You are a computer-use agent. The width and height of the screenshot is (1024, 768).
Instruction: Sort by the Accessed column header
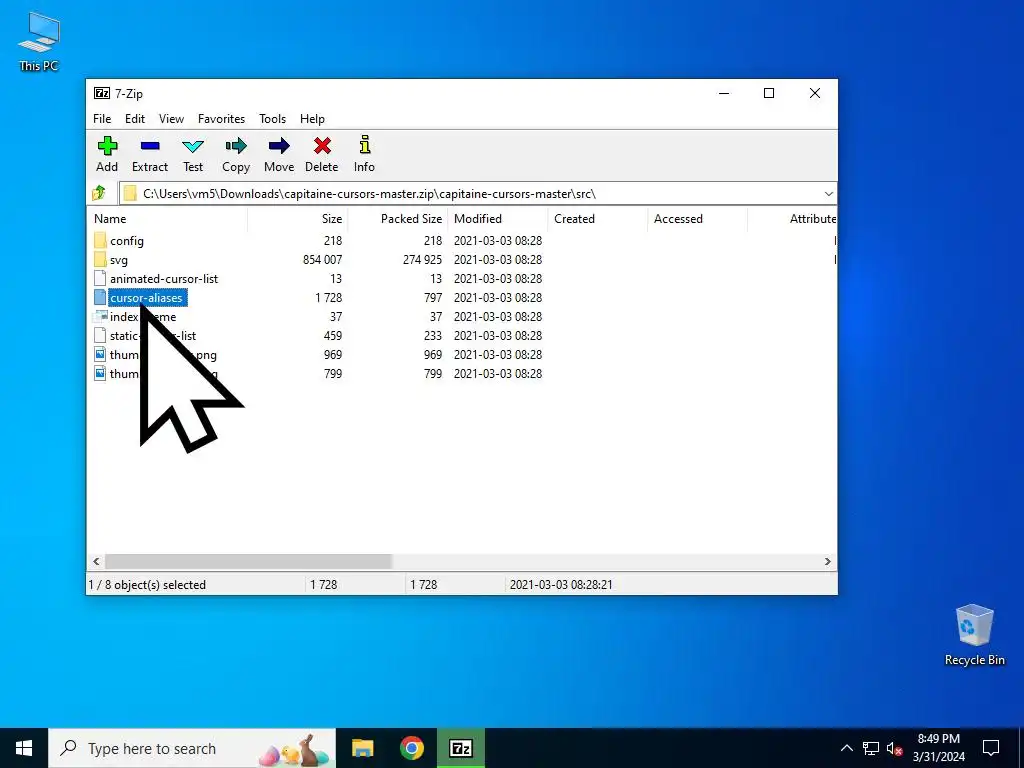click(697, 219)
